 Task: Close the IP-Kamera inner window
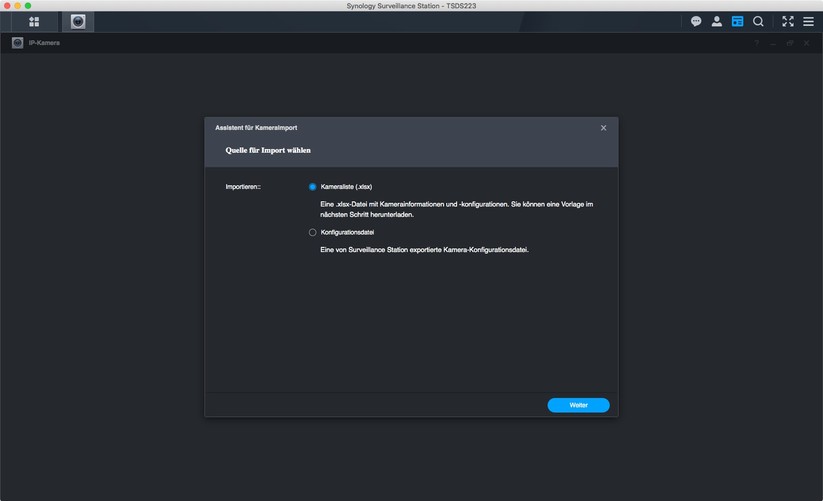tap(807, 43)
